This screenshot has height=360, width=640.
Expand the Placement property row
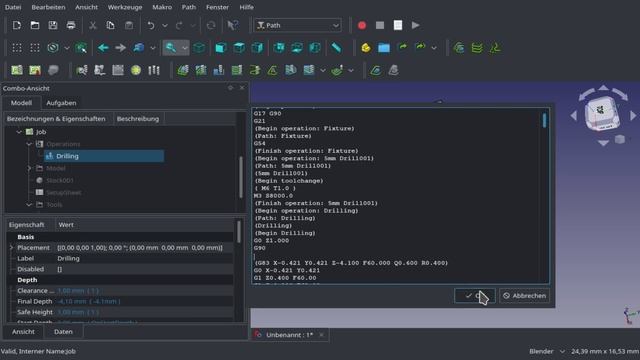coord(11,248)
